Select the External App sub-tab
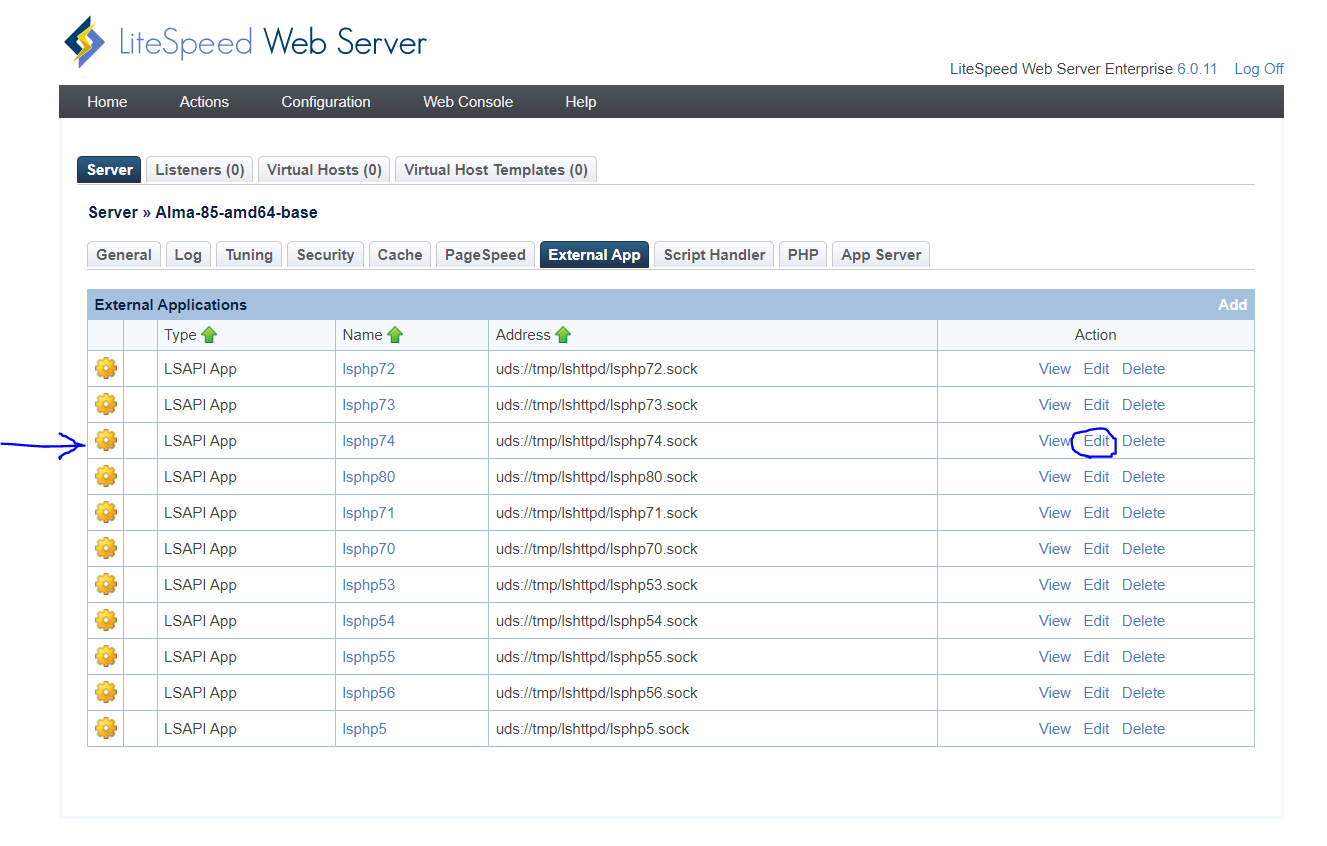This screenshot has height=846, width=1327. pos(594,255)
